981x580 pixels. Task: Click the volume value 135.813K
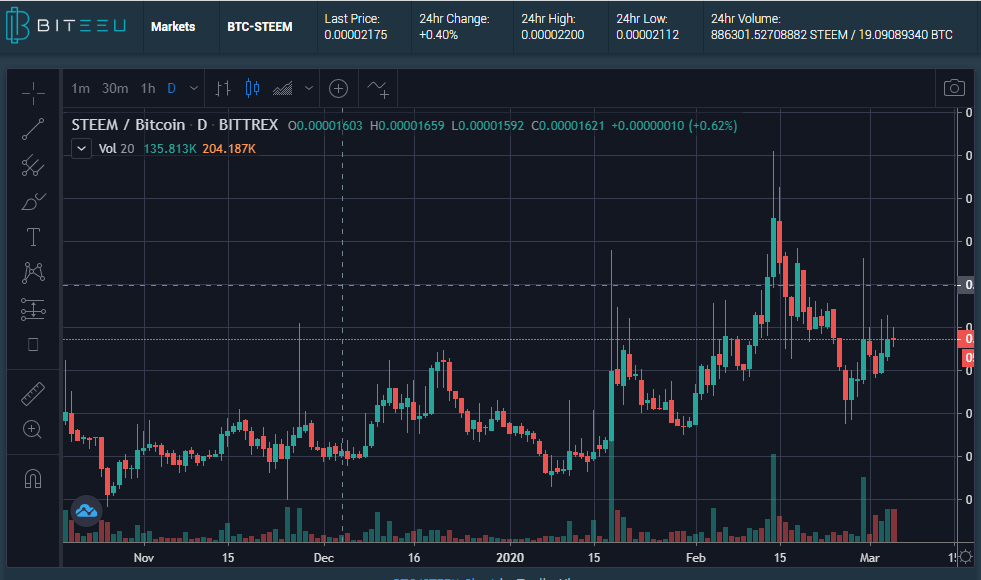pos(170,149)
